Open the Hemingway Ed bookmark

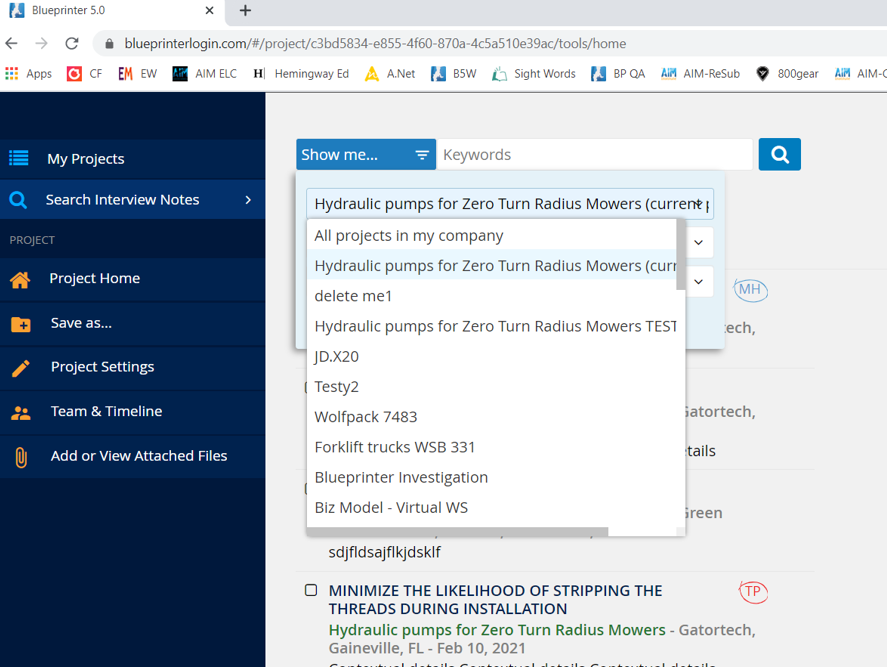coord(301,74)
